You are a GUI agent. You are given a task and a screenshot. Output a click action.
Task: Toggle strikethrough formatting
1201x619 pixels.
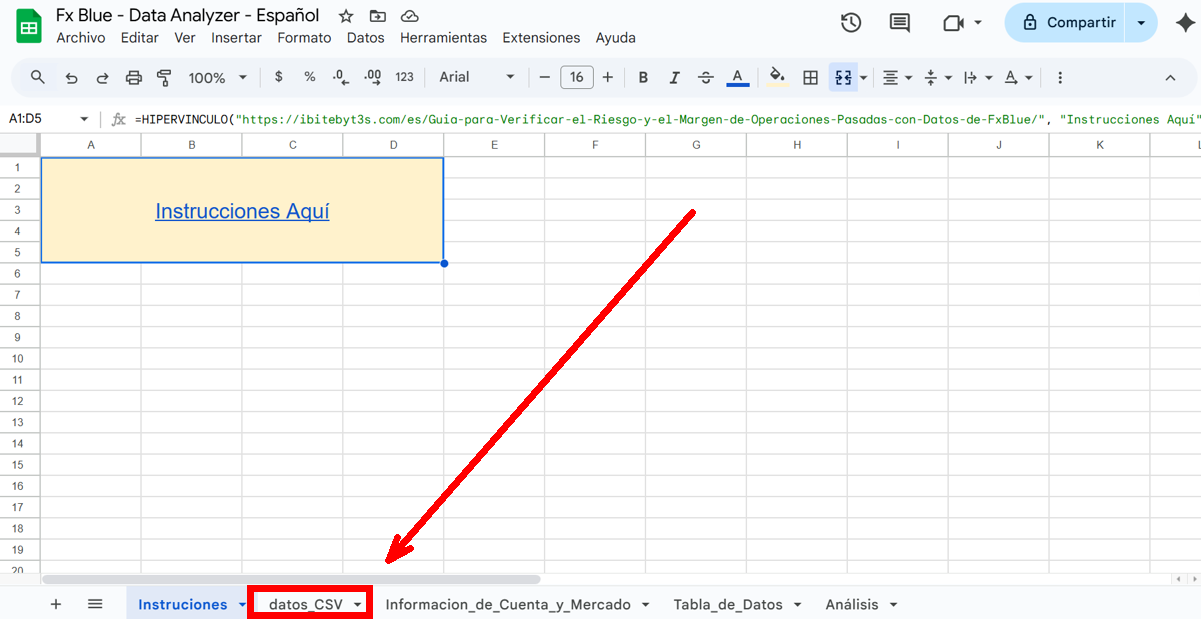[x=706, y=77]
